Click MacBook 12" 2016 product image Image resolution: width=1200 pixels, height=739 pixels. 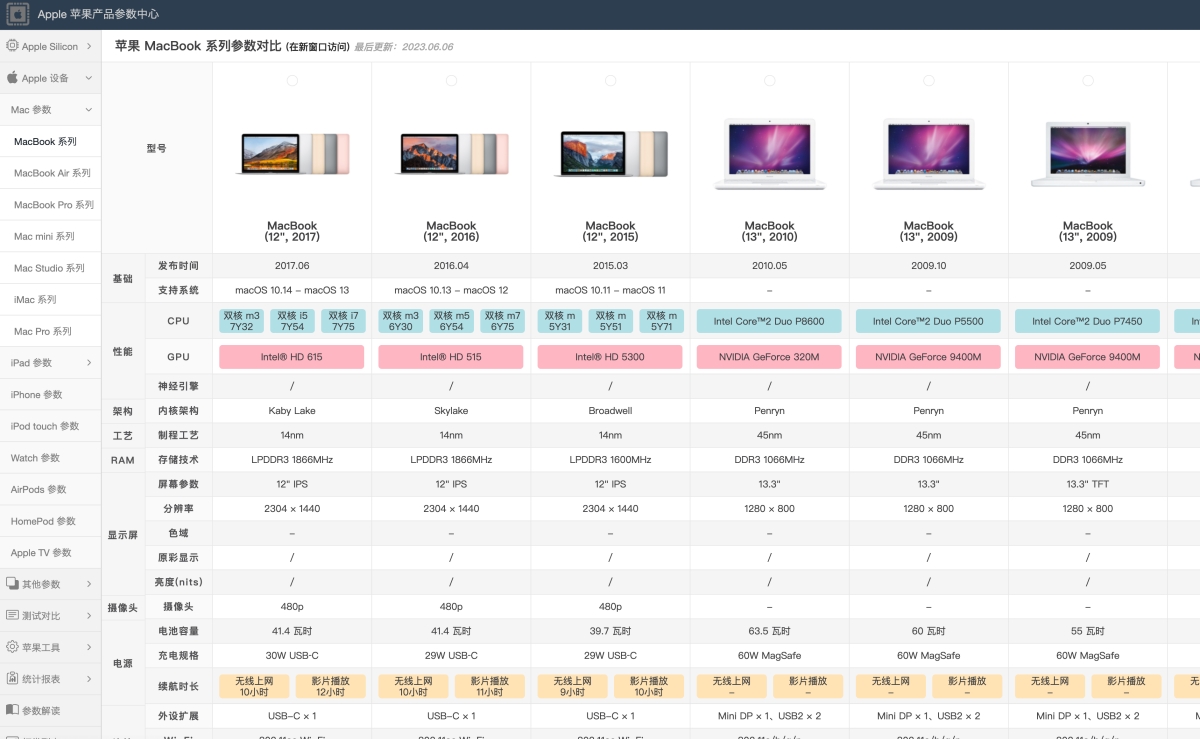click(x=451, y=154)
